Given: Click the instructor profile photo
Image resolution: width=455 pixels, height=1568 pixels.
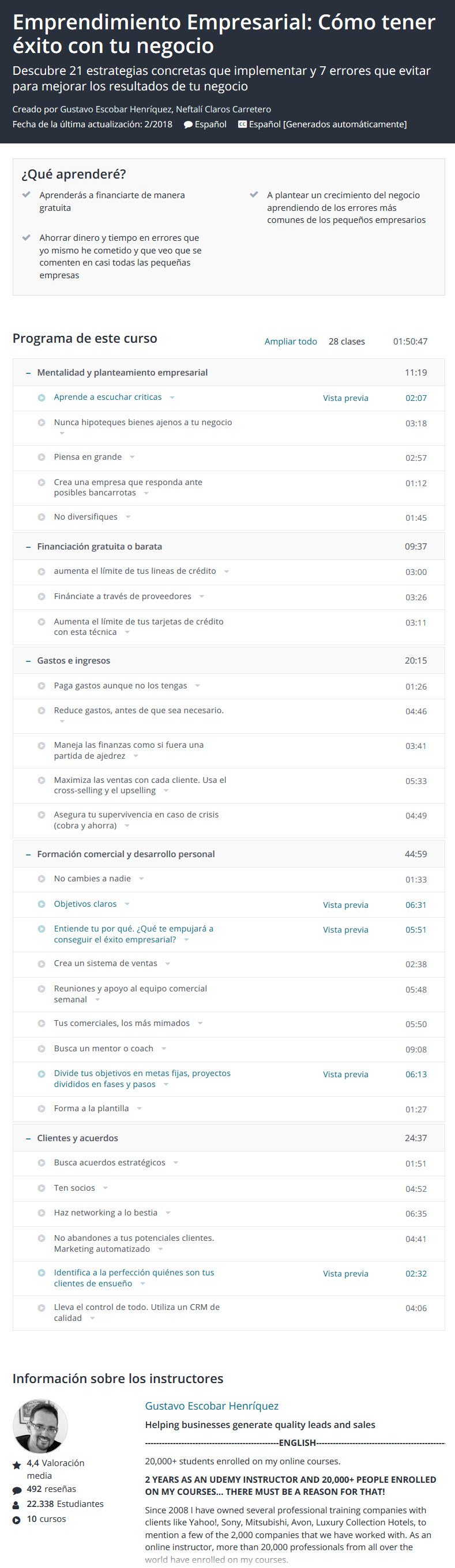Looking at the screenshot, I should 40,1426.
